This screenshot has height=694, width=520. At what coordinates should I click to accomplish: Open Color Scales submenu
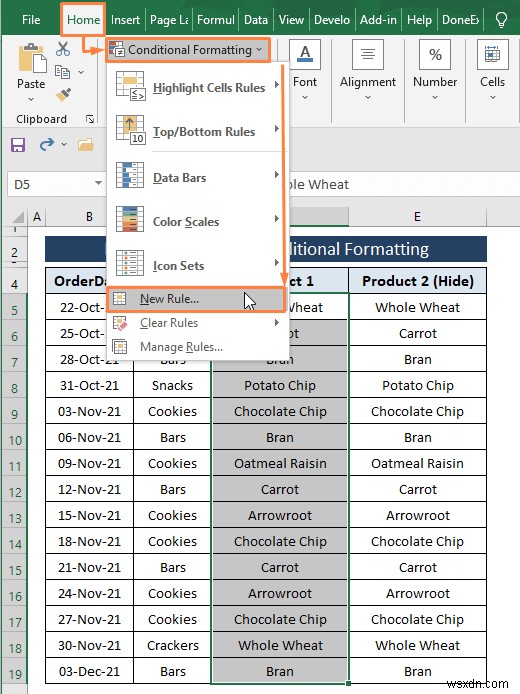pos(197,221)
